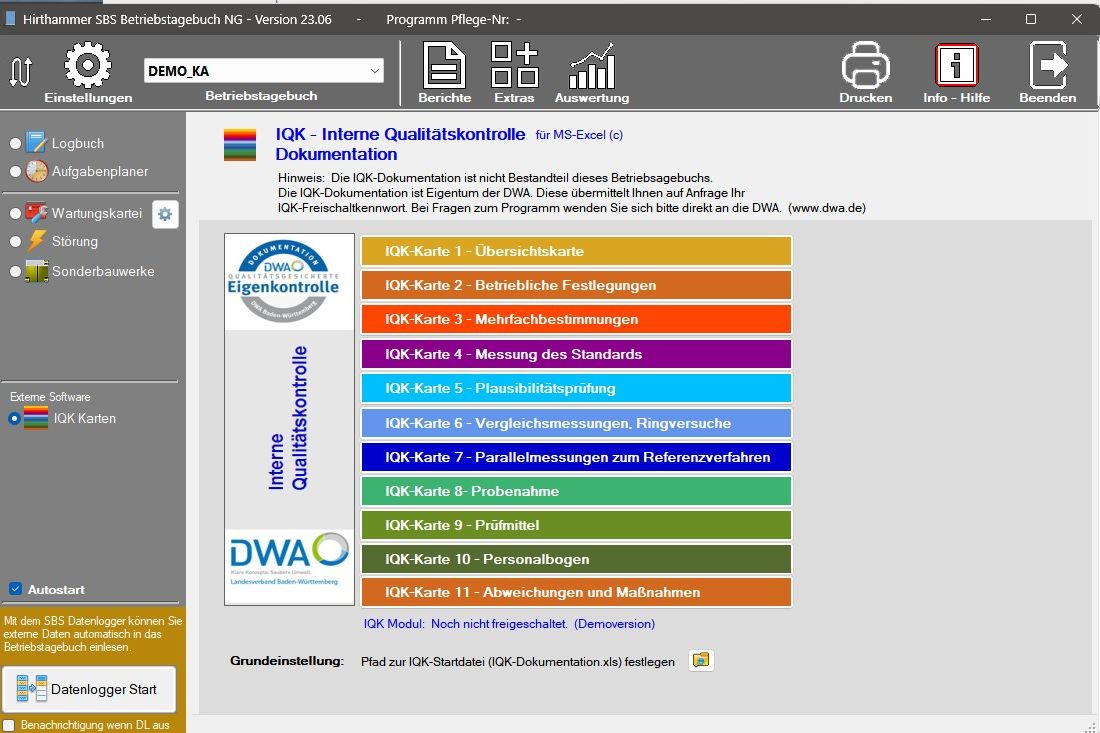Select the Aufgabenplaner radio button
1100x733 pixels.
[x=15, y=172]
